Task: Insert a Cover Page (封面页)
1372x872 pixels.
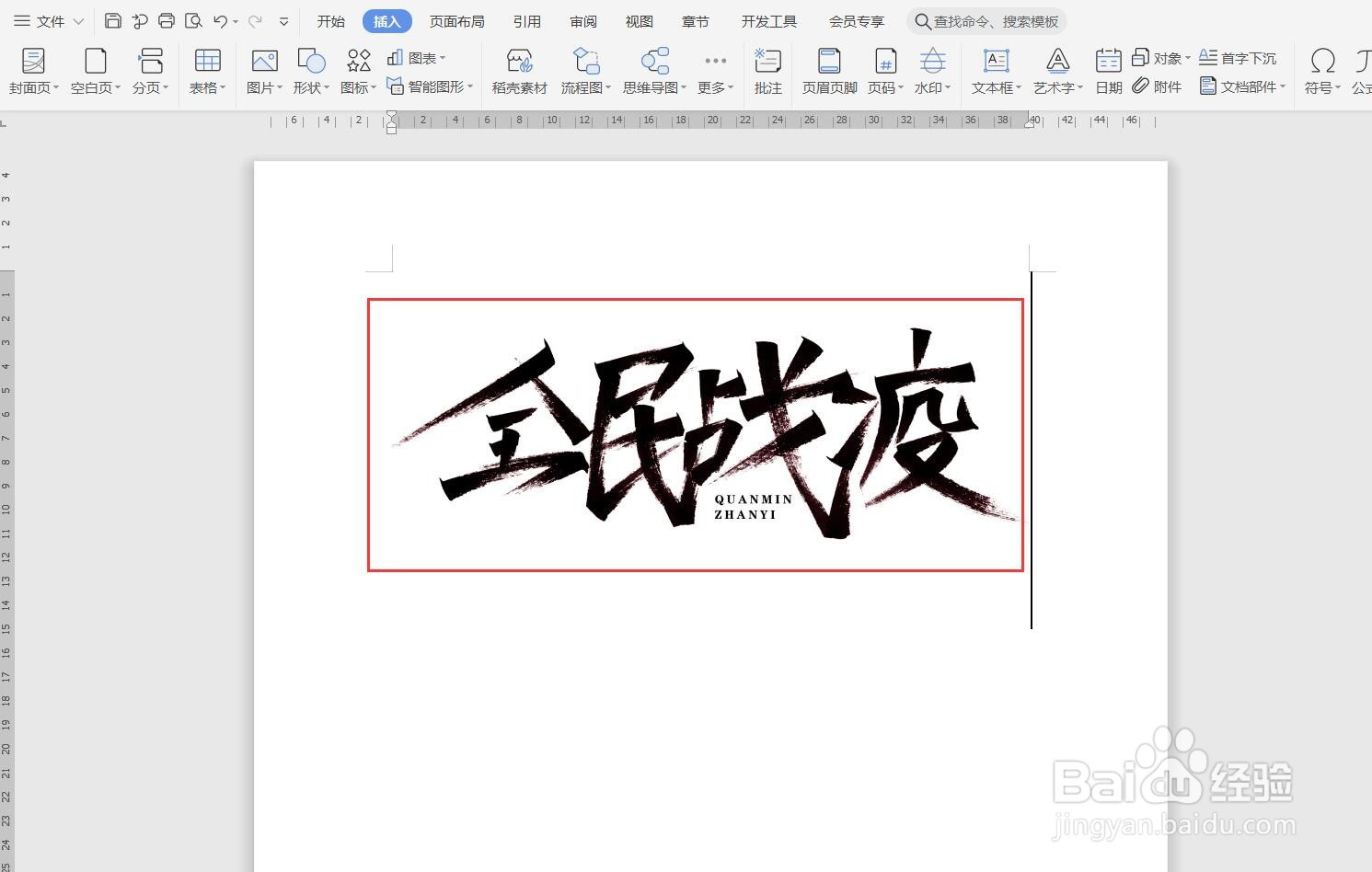Action: 34,72
